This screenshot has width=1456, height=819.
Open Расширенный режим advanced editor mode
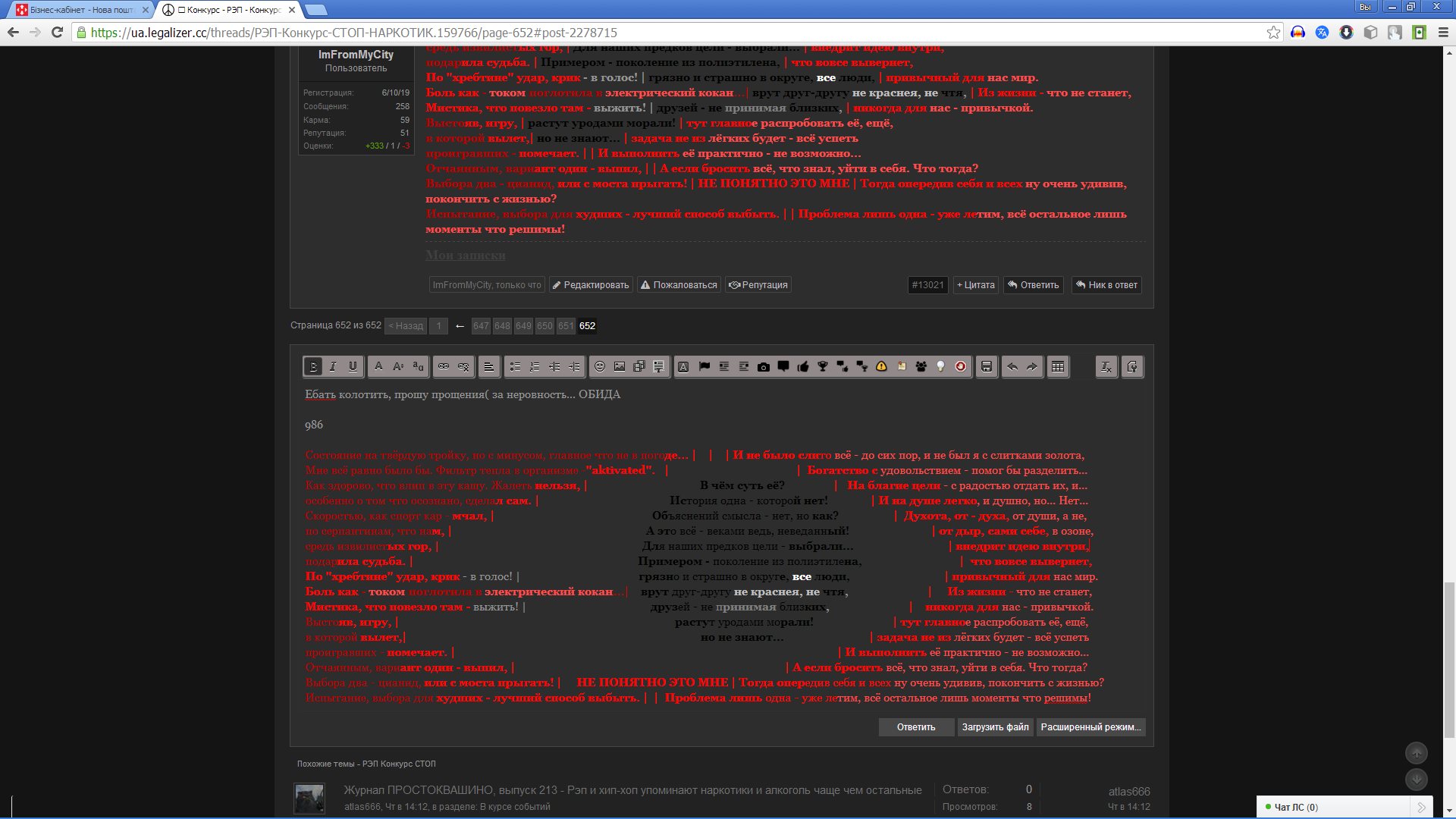click(x=1090, y=727)
